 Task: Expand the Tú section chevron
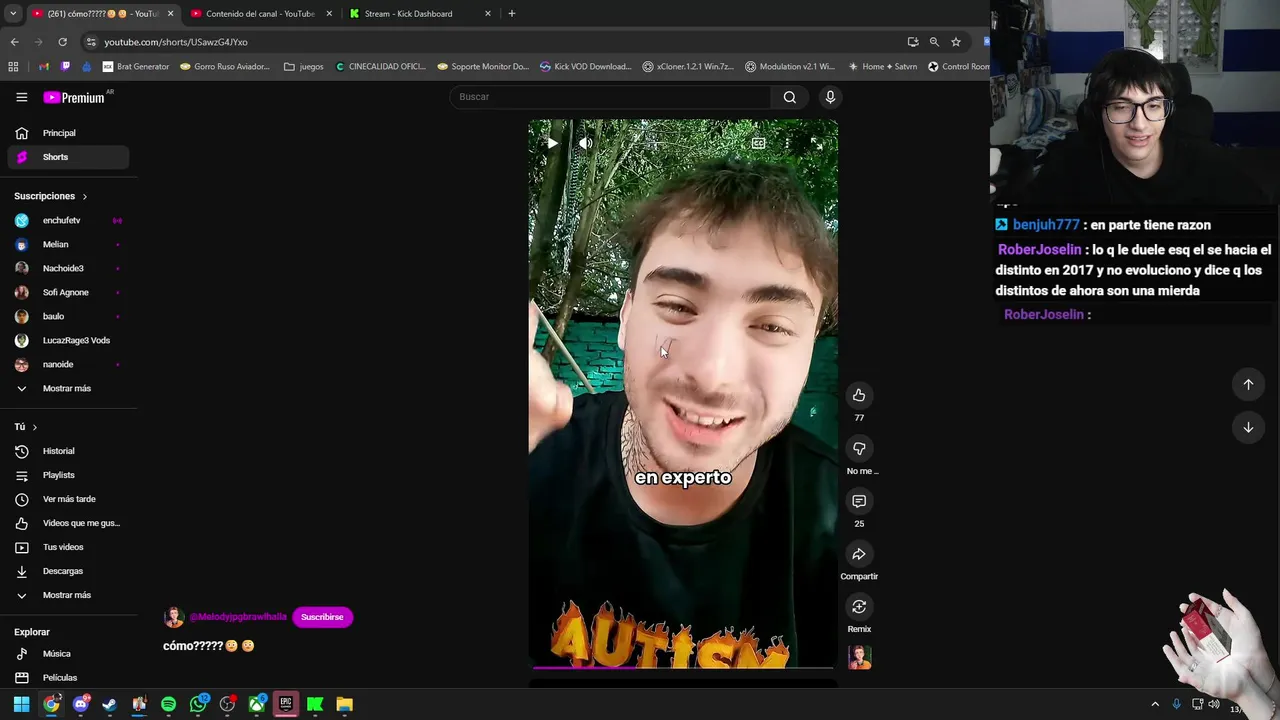pyautogui.click(x=34, y=427)
